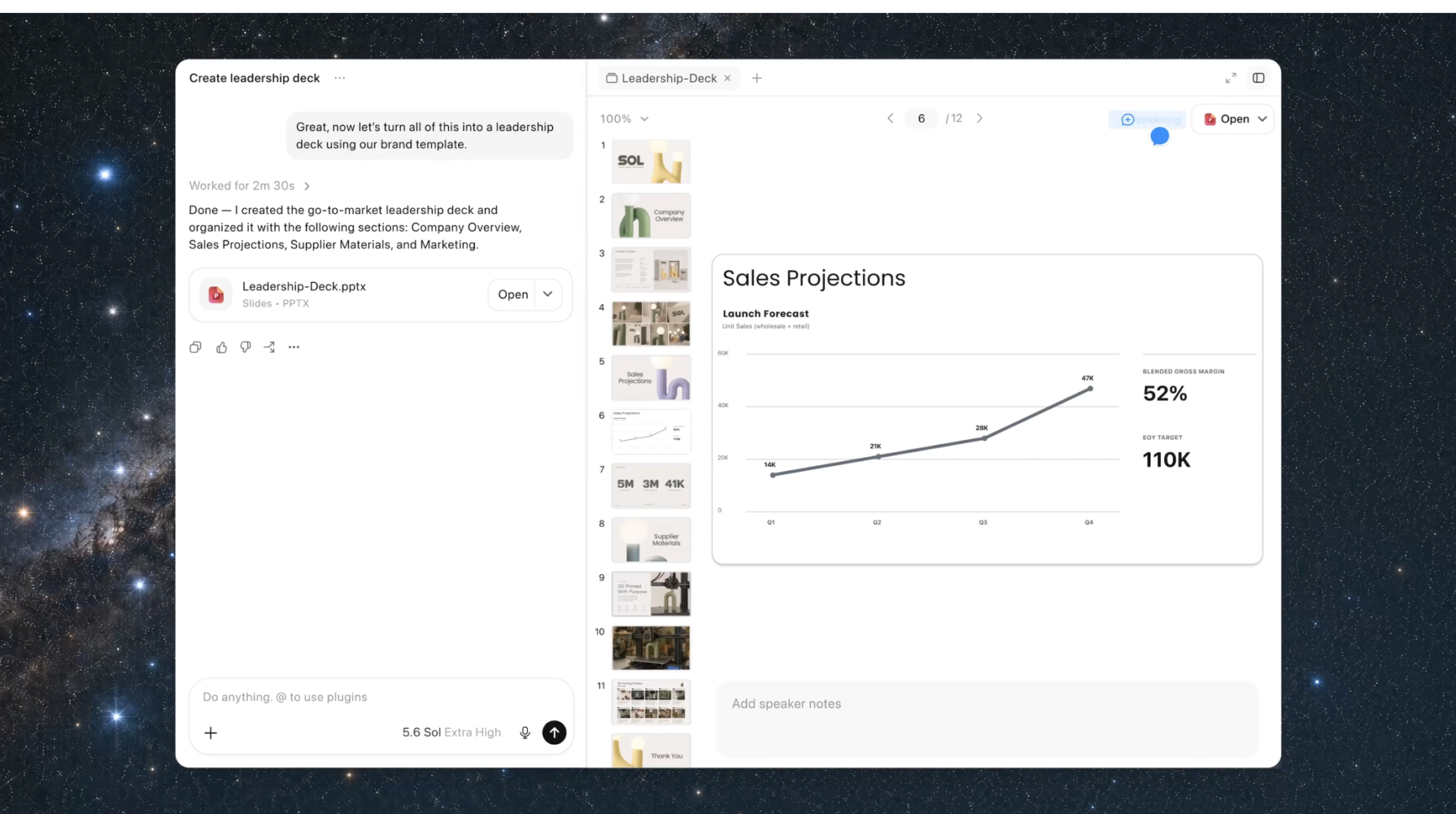Open dropdown beside top-right Open button
The image size is (1456, 814).
pyautogui.click(x=1262, y=119)
